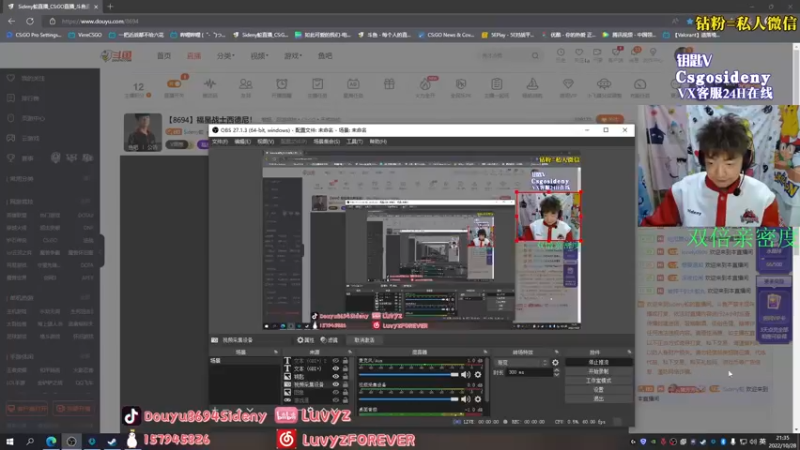
Task: Open settings gear for 麦克风/Aux channel
Action: [478, 374]
